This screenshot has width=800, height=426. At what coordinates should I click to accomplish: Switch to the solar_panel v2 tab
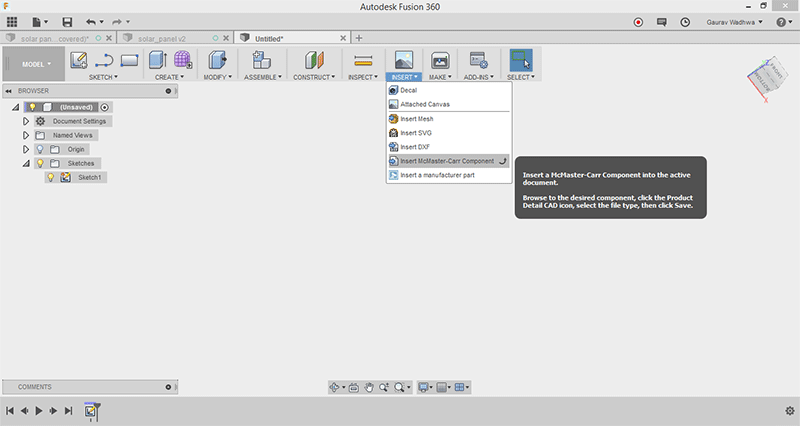coord(162,38)
